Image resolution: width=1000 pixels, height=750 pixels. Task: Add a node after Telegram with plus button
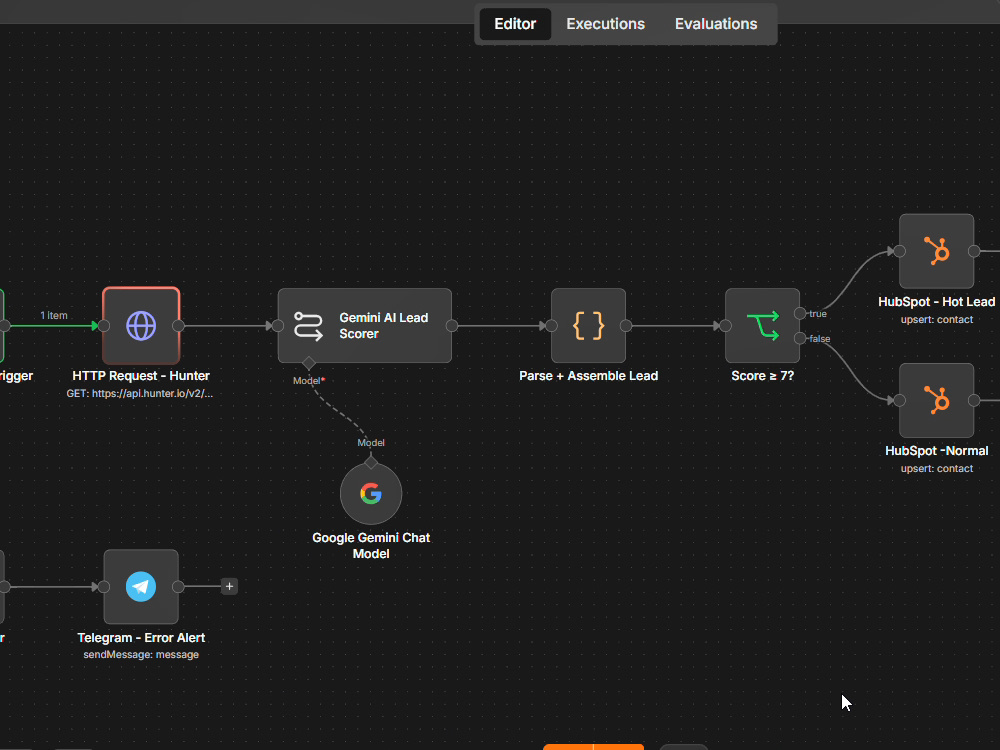tap(230, 587)
